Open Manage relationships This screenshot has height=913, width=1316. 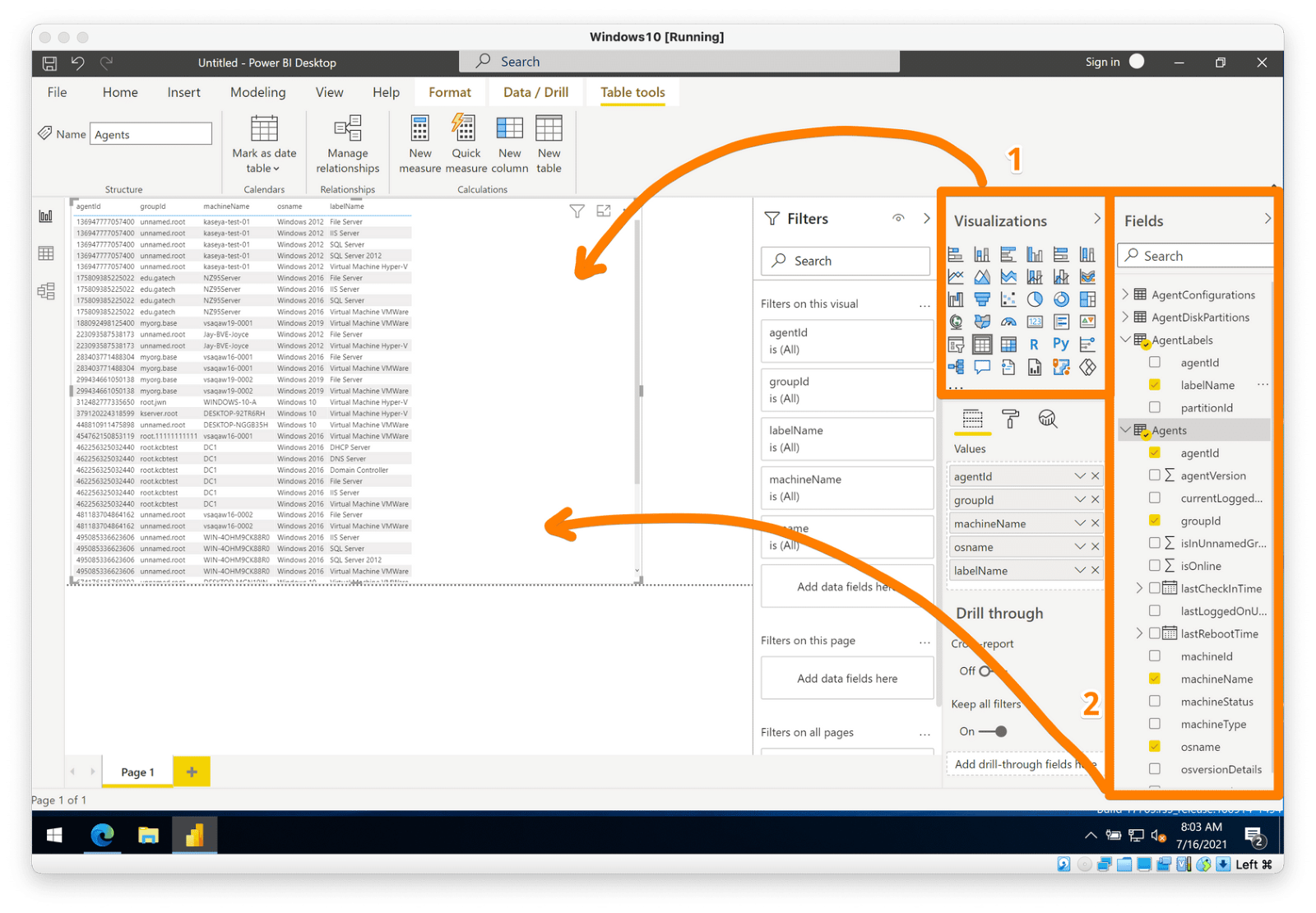pos(348,145)
